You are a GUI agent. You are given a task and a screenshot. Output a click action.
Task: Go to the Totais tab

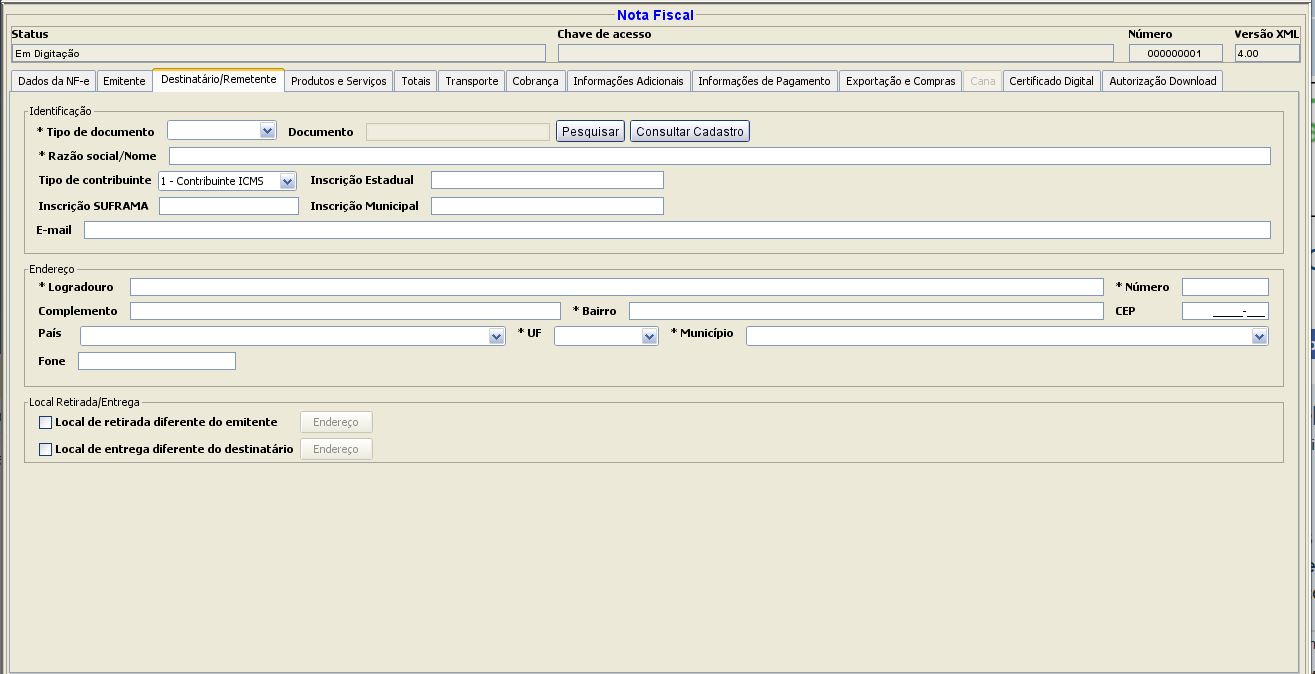[x=416, y=81]
